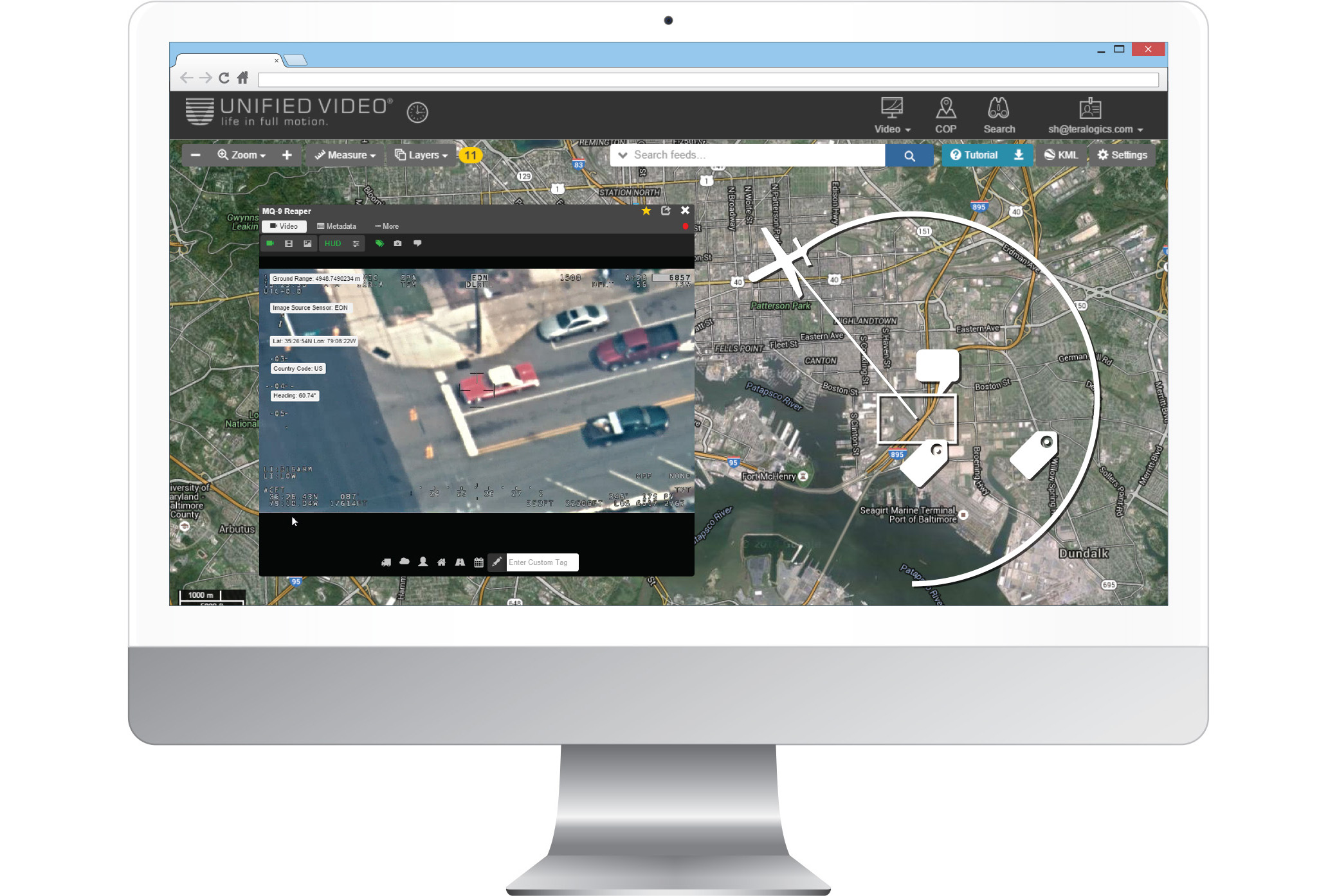The image size is (1337, 896).
Task: Click the calendar event tag icon
Action: (x=478, y=562)
